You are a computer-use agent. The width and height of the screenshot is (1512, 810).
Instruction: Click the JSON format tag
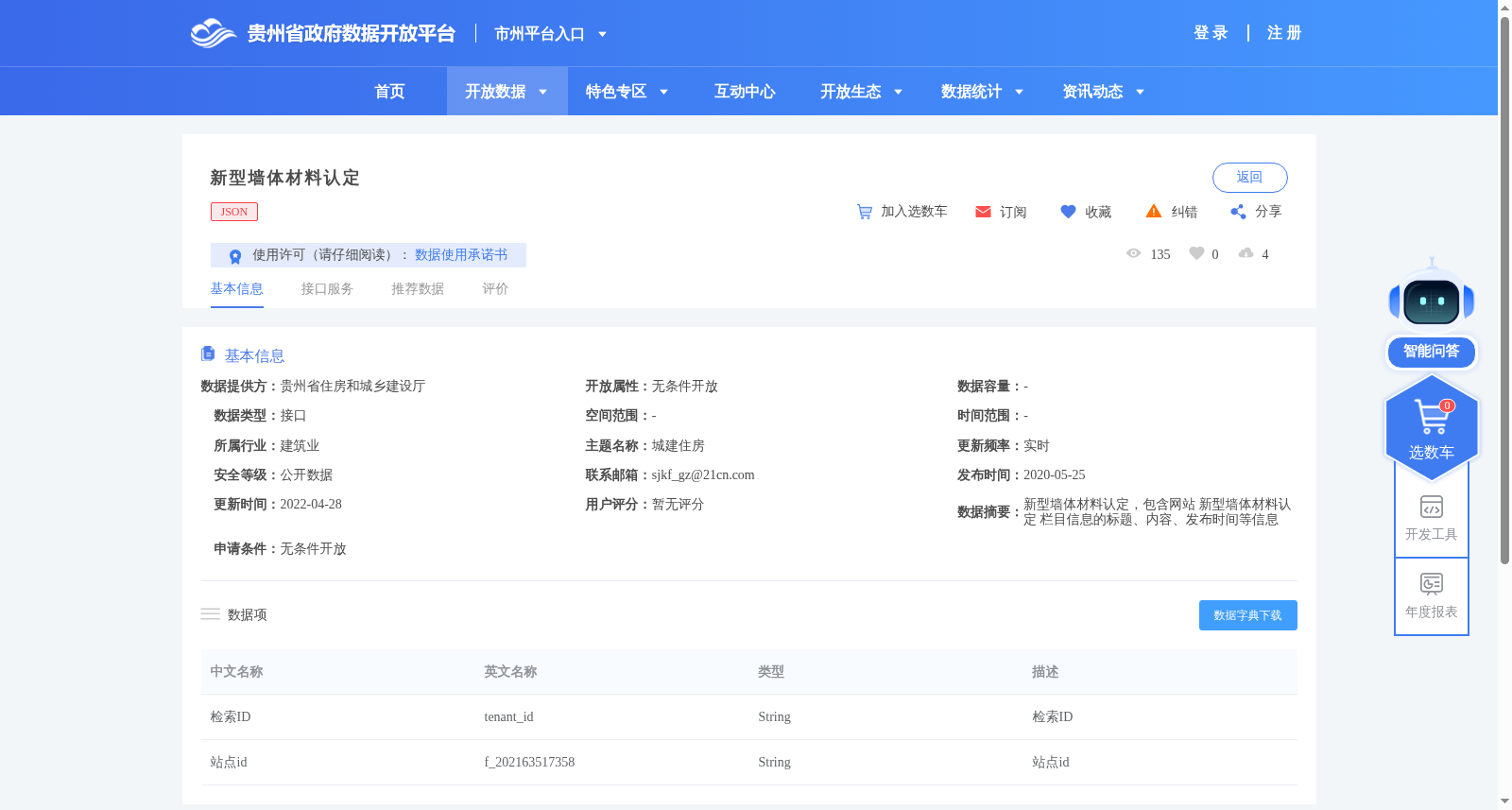234,212
